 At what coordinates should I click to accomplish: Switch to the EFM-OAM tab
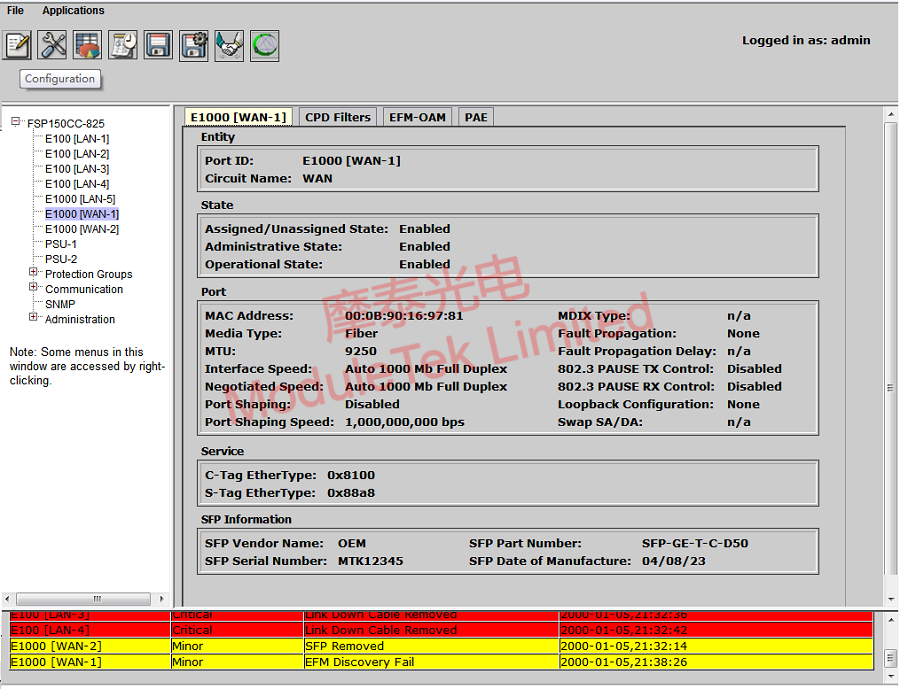pyautogui.click(x=417, y=116)
